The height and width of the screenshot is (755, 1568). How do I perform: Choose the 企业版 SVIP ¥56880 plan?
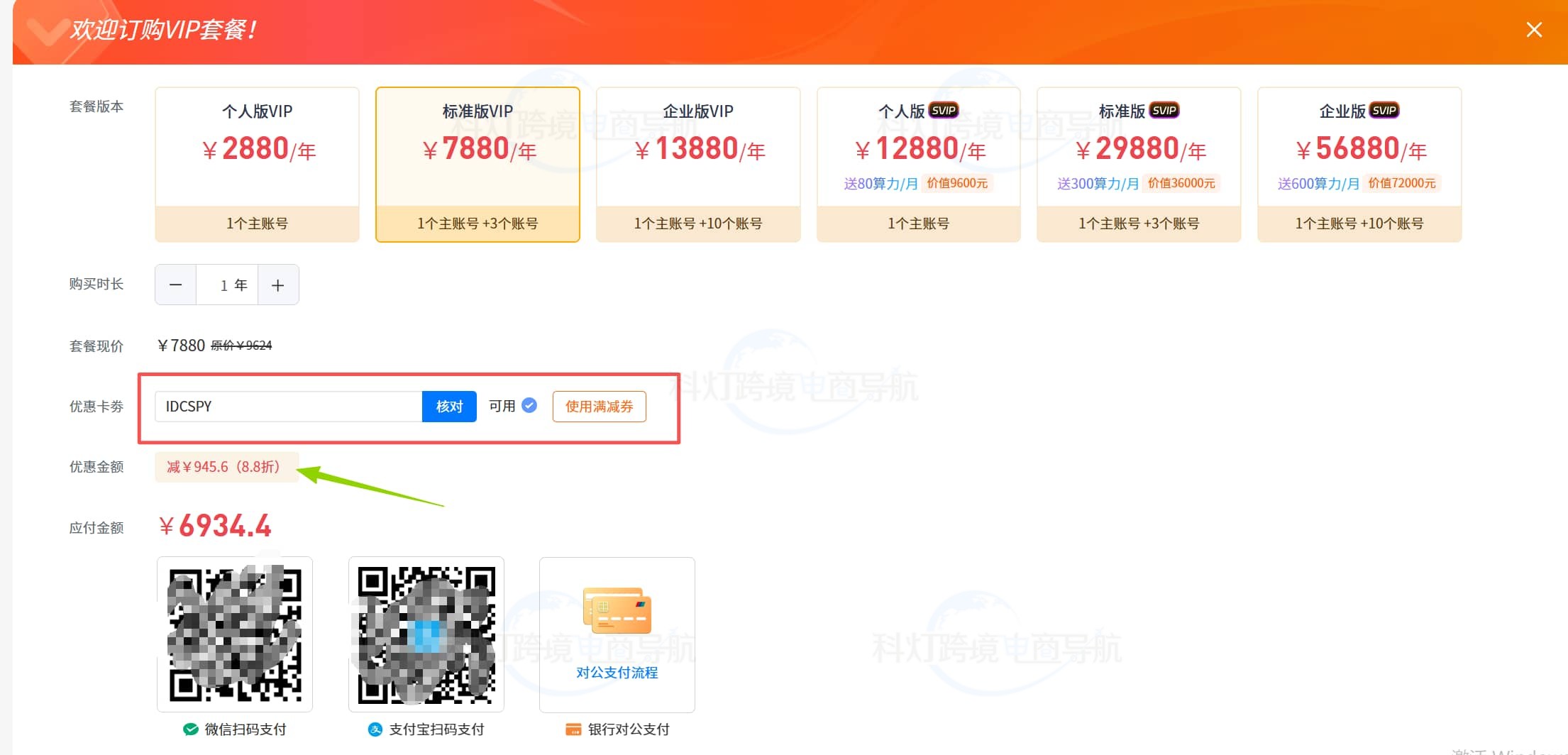click(x=1359, y=165)
